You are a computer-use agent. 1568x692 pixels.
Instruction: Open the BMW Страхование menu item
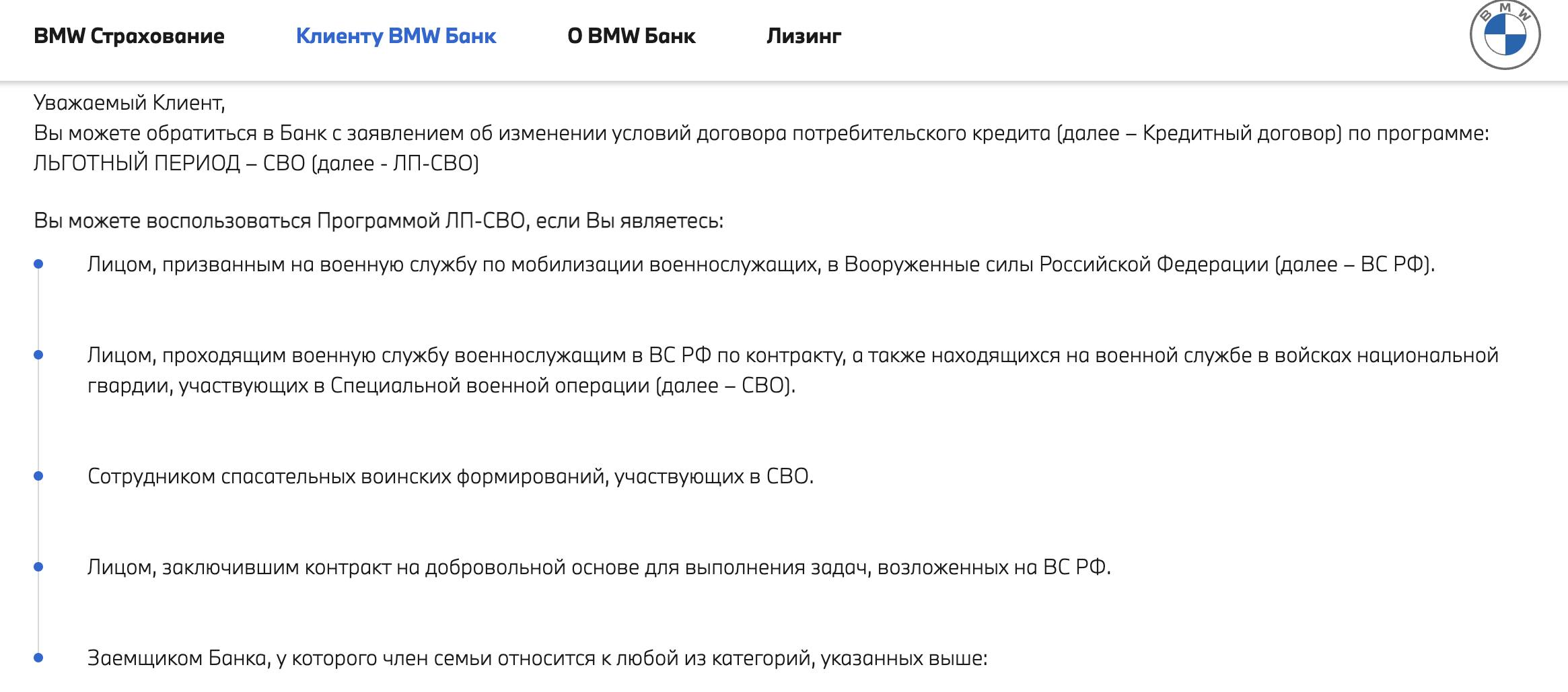coord(129,36)
